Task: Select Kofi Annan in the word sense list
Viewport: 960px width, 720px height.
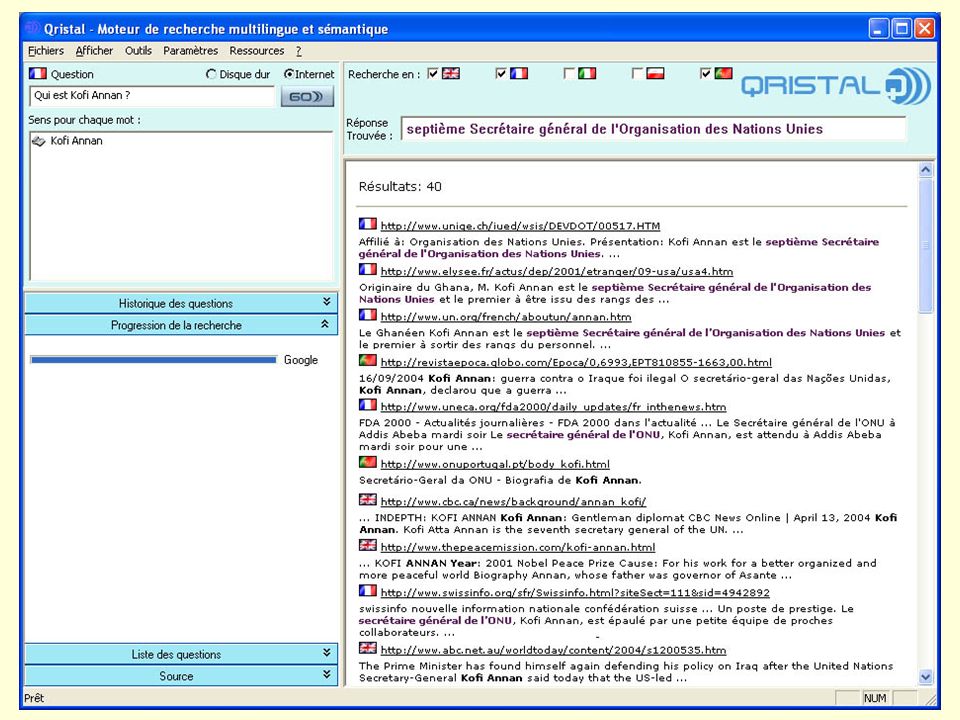Action: tap(77, 141)
